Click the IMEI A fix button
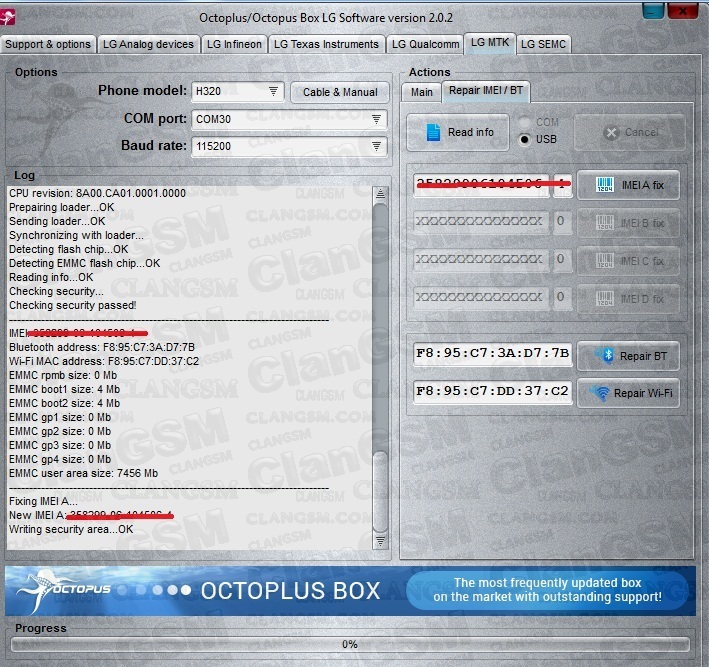This screenshot has height=667, width=709. (x=628, y=185)
